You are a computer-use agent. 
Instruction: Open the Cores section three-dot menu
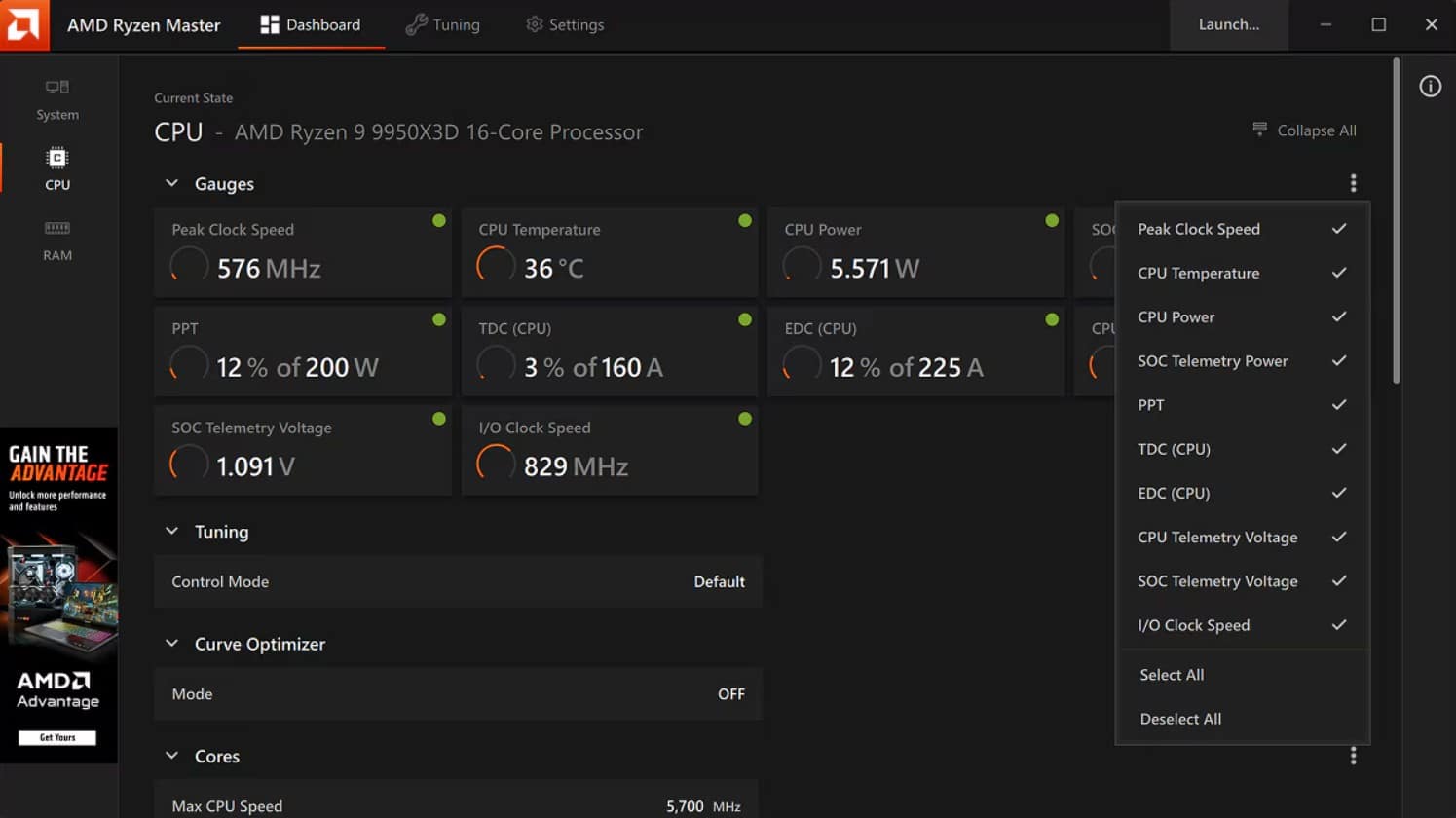click(x=1353, y=755)
